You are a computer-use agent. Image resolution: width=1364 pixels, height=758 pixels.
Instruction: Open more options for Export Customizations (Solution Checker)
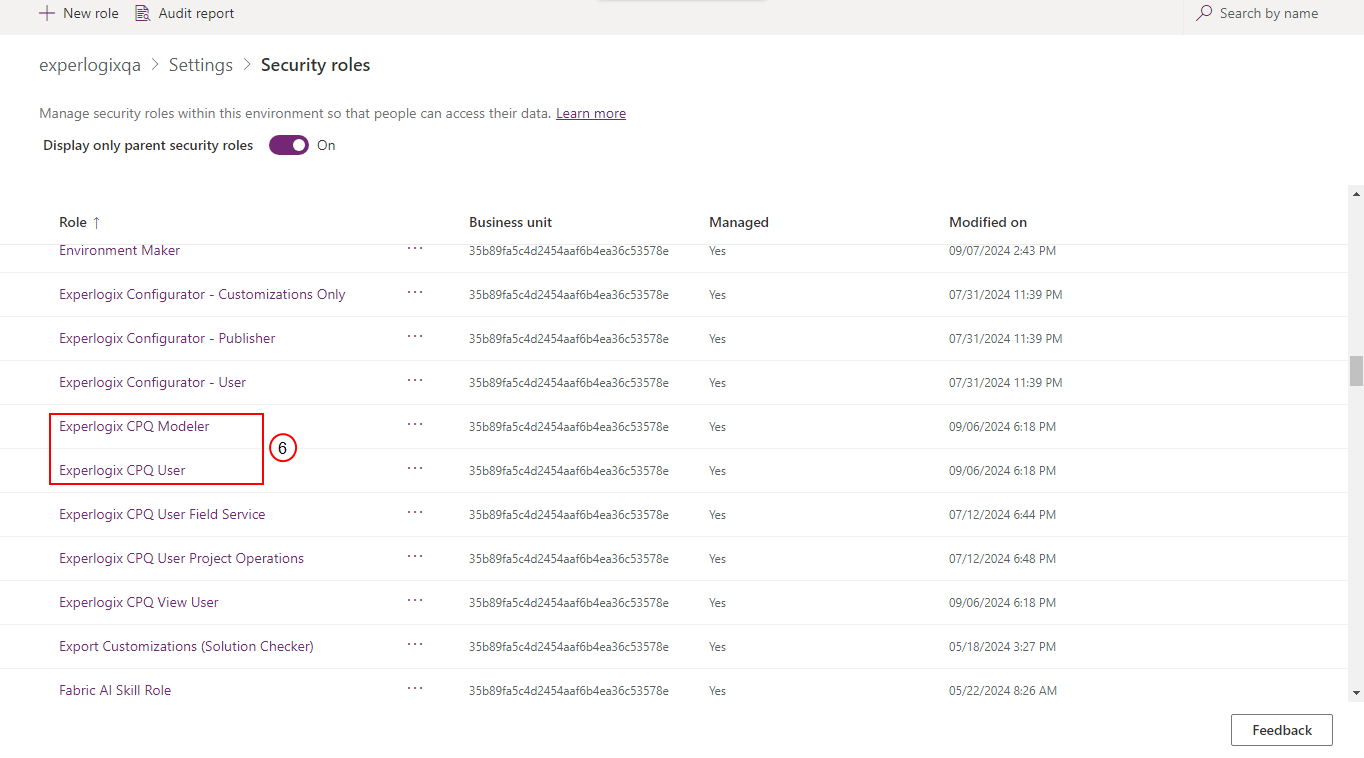[x=415, y=644]
